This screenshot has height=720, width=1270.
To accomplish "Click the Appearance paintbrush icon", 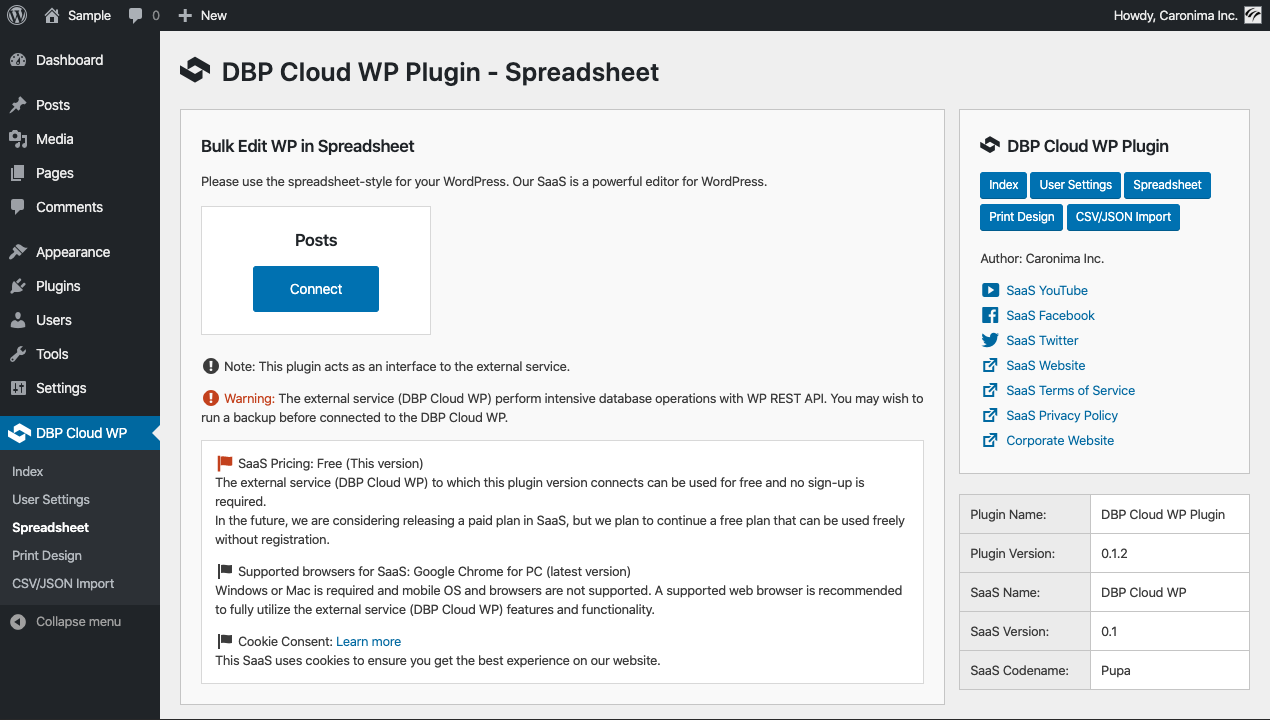I will click(x=18, y=252).
